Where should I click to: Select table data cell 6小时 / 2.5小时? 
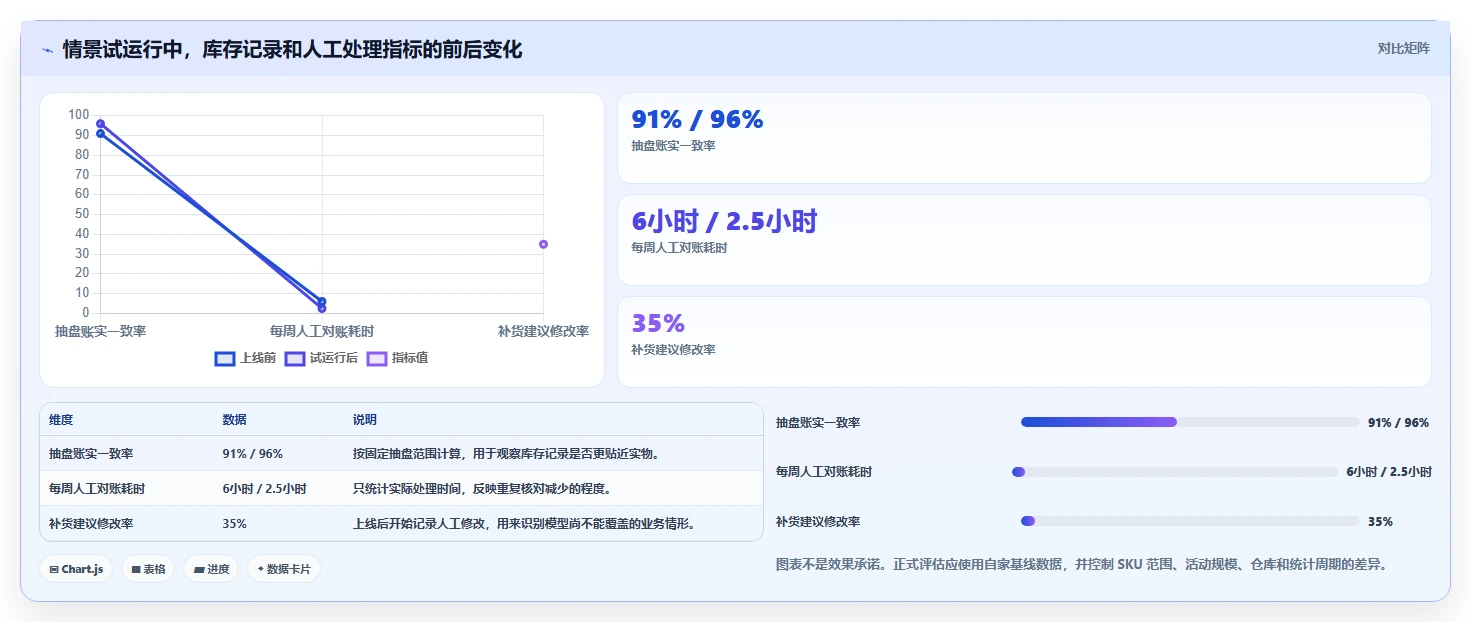pos(264,489)
